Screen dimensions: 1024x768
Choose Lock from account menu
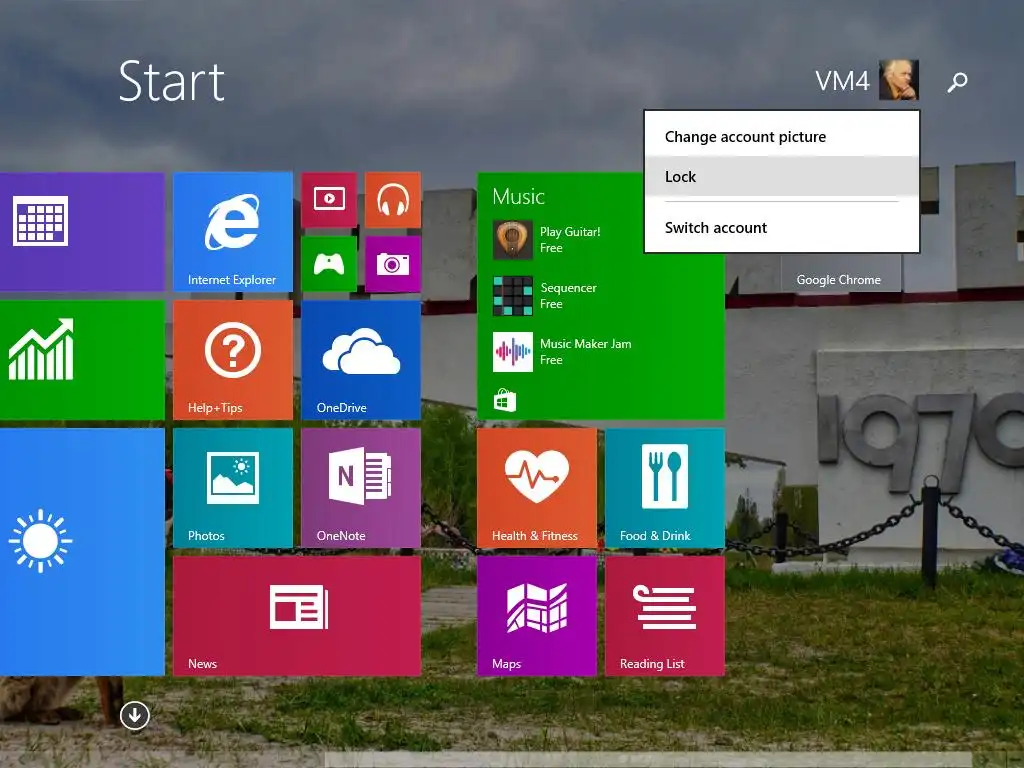(782, 176)
